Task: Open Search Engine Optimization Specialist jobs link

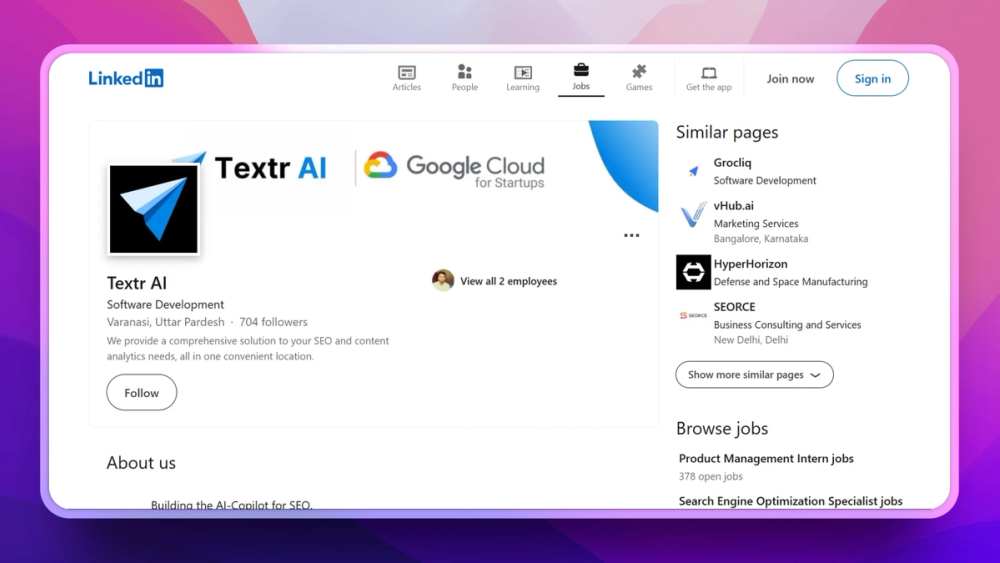Action: pos(790,501)
